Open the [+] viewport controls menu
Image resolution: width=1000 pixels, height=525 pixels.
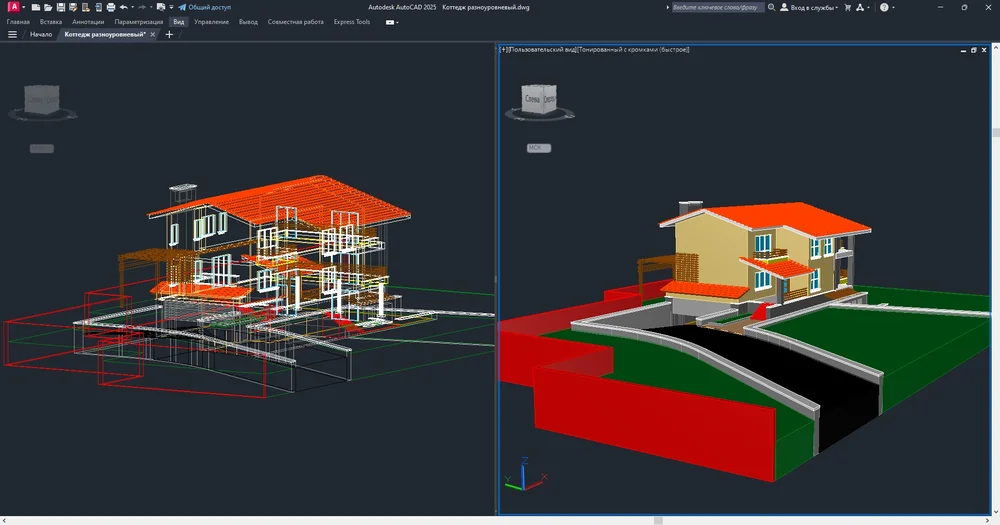tap(503, 49)
